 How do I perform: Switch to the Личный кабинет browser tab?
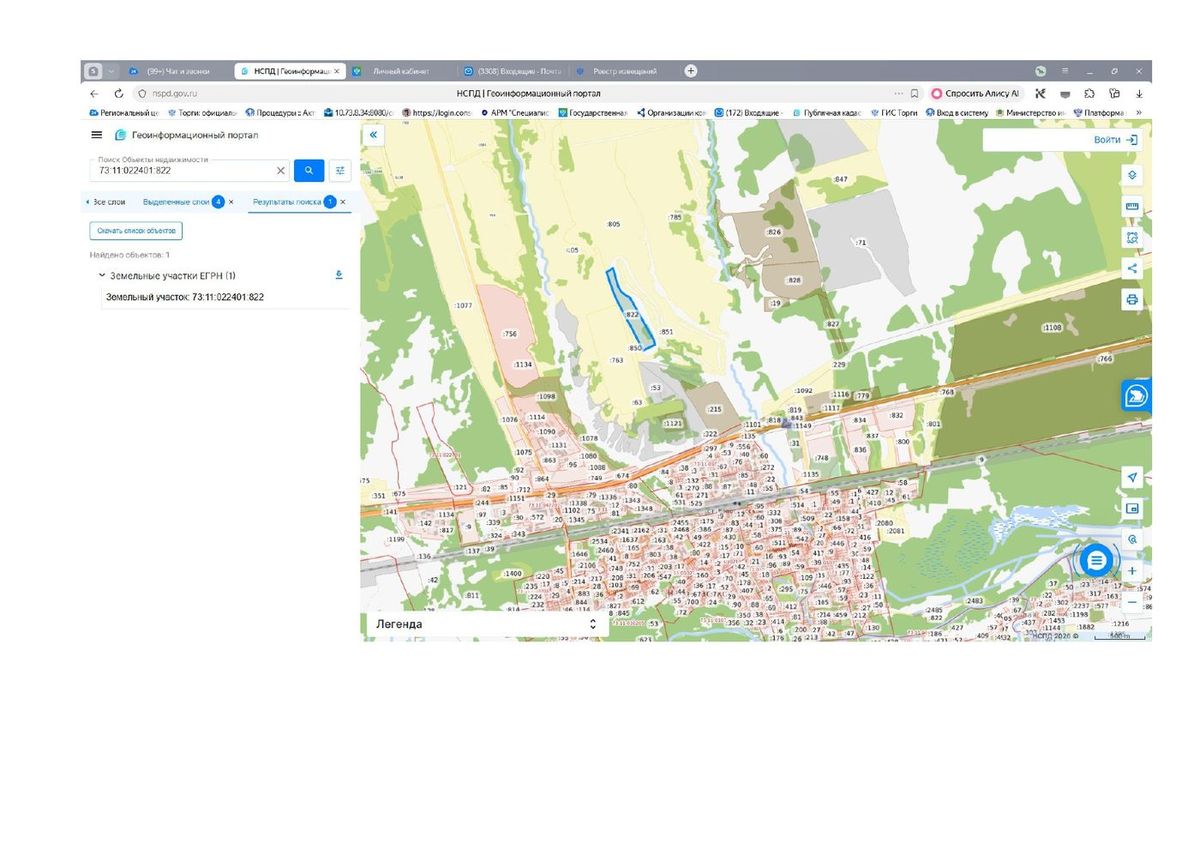click(x=400, y=72)
